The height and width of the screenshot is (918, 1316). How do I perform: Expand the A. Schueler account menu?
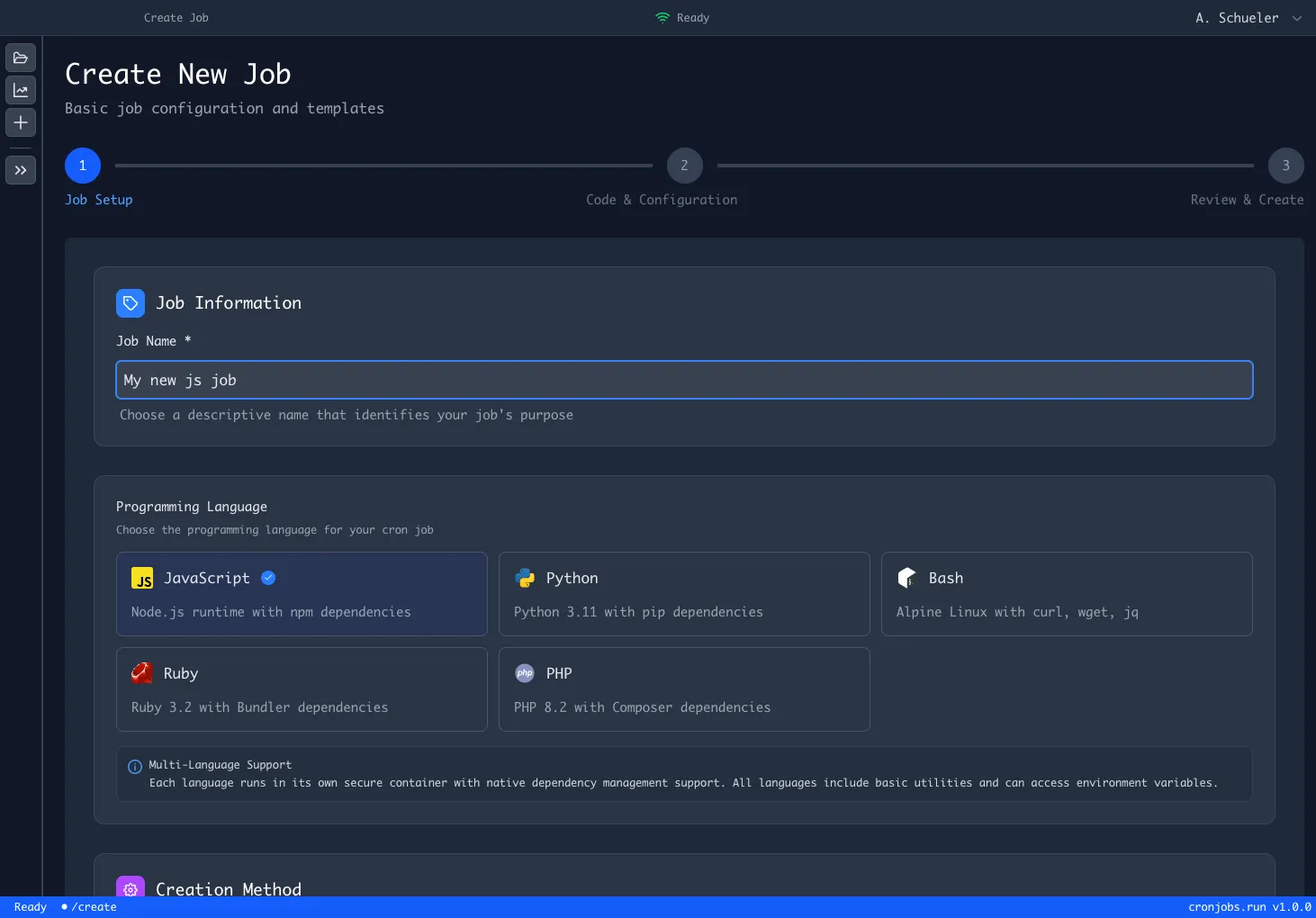point(1248,18)
